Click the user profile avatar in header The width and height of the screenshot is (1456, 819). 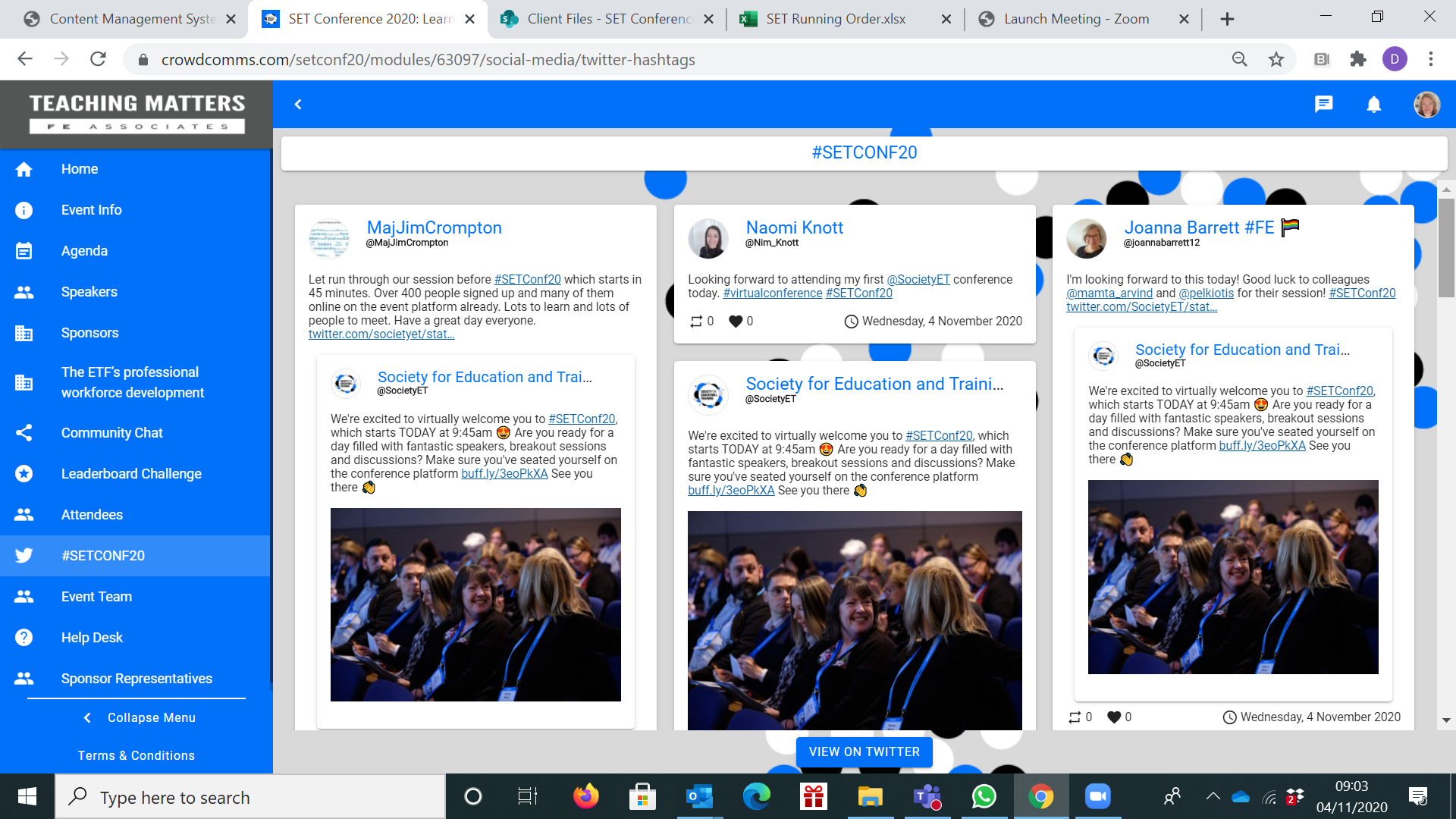[x=1426, y=104]
